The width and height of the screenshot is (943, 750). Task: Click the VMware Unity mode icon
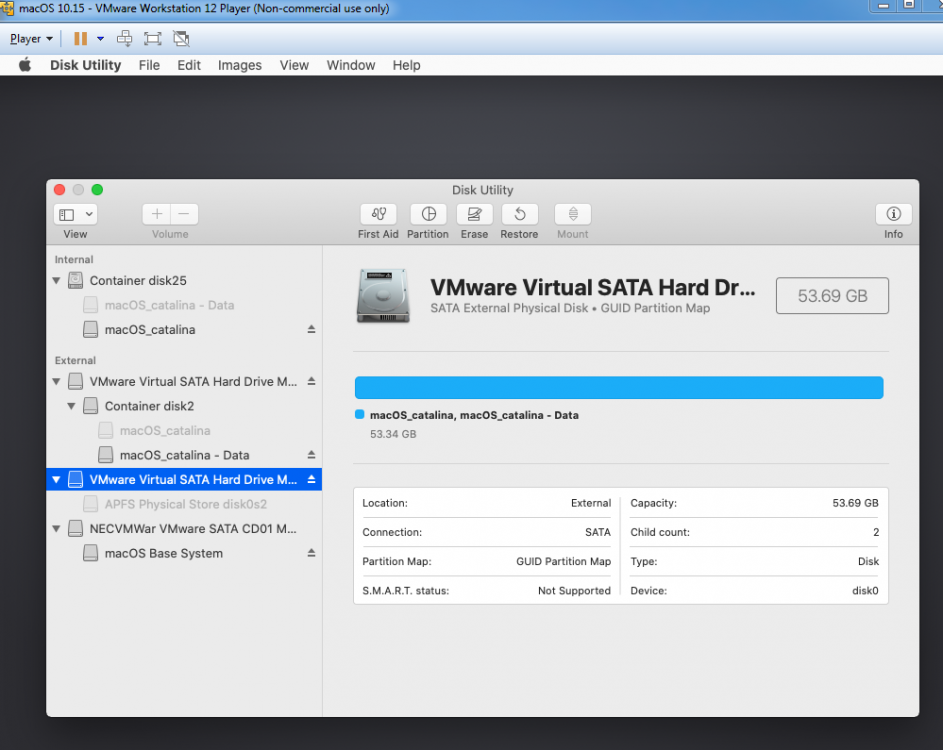(181, 38)
